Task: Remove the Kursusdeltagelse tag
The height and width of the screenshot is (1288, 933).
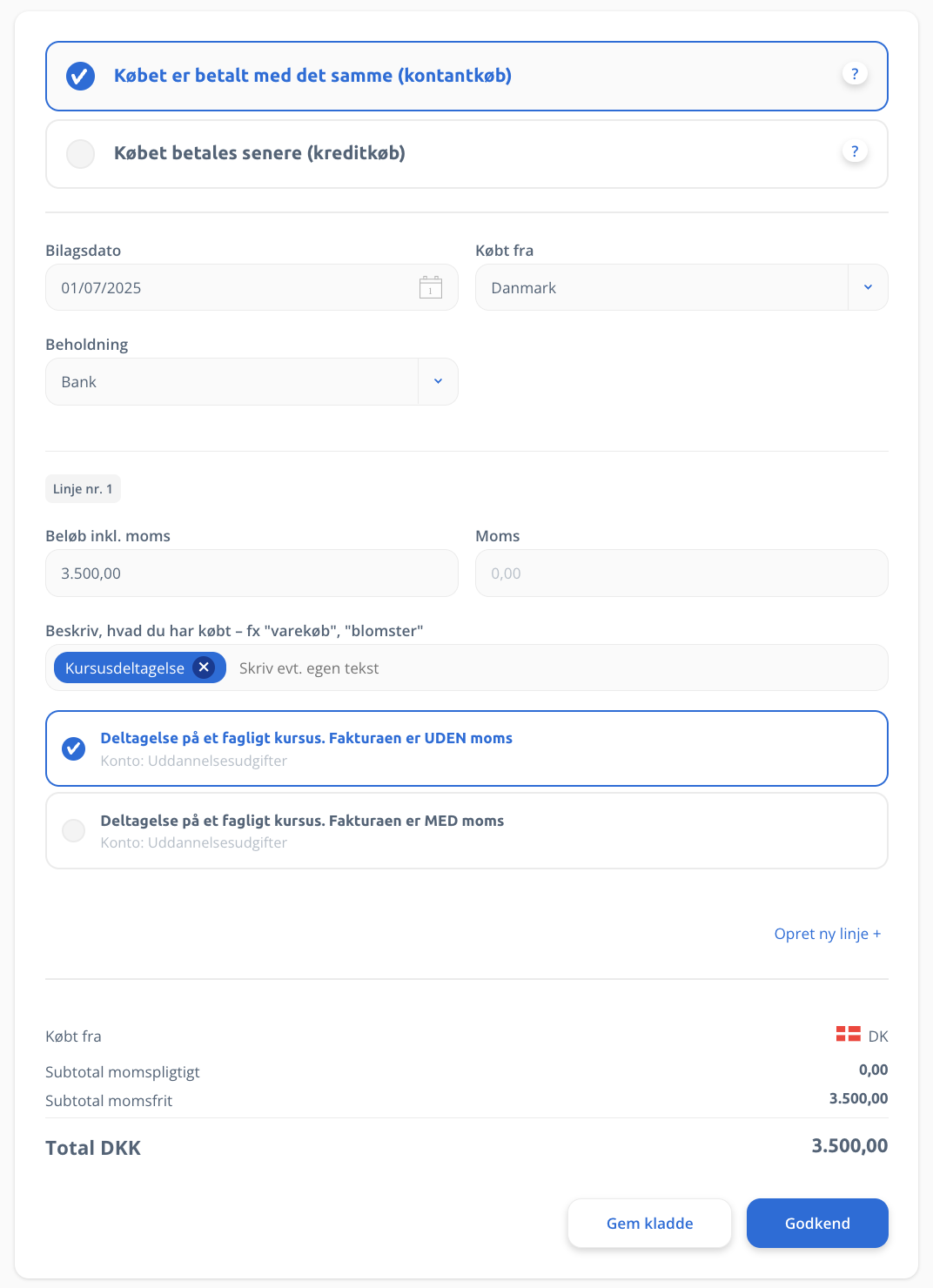Action: coord(204,667)
